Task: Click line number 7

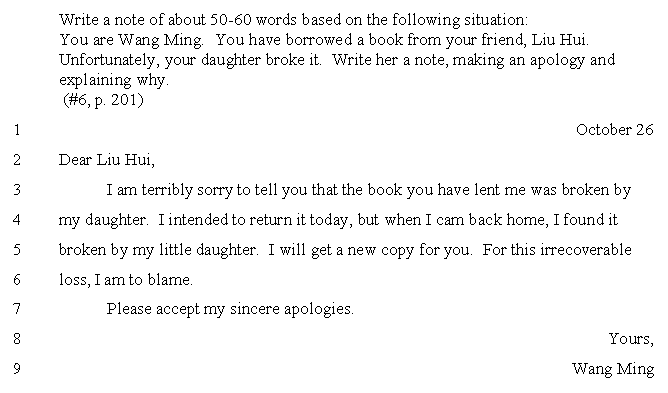Action: pyautogui.click(x=17, y=309)
